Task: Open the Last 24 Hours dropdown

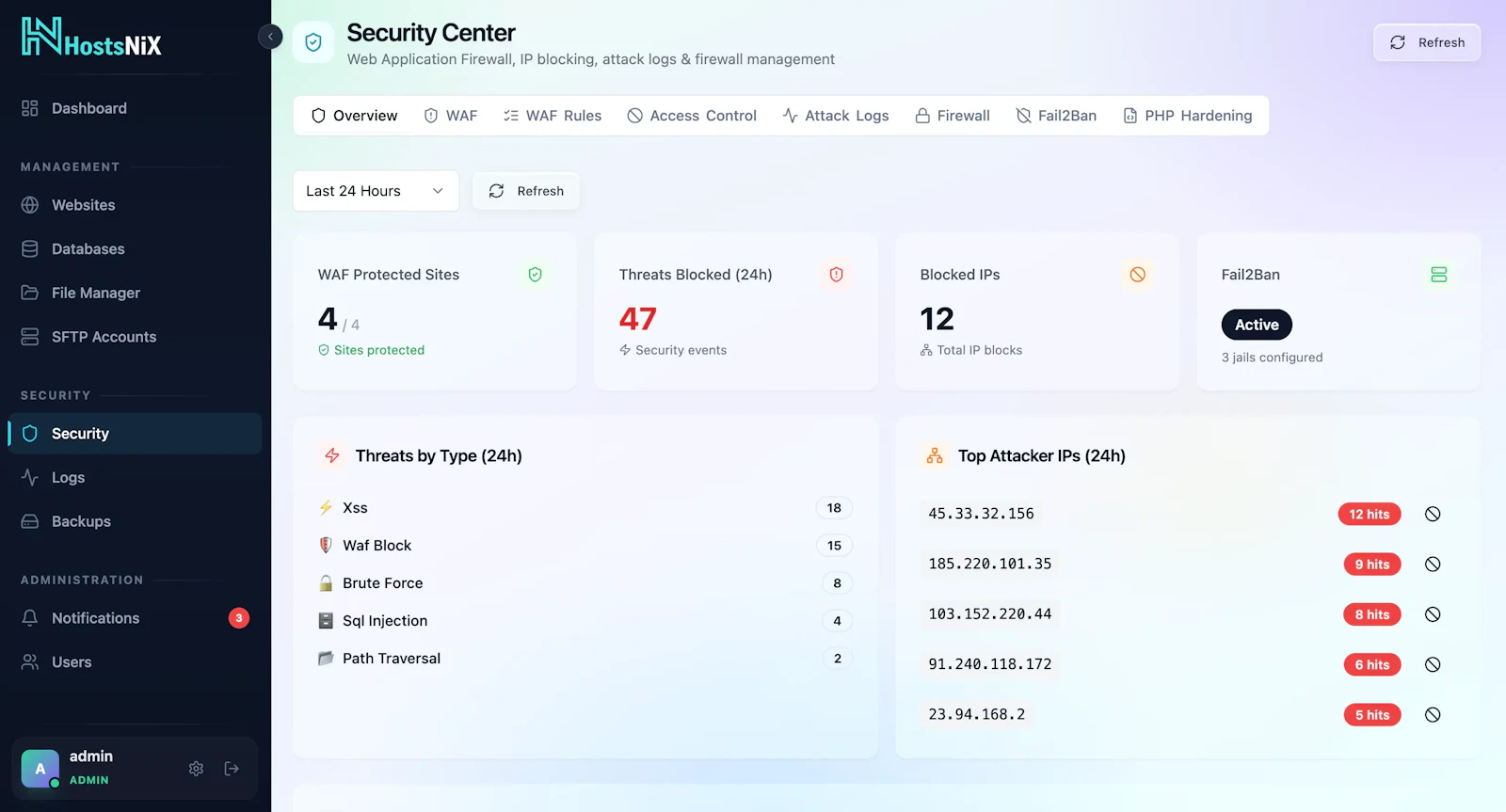Action: [376, 191]
